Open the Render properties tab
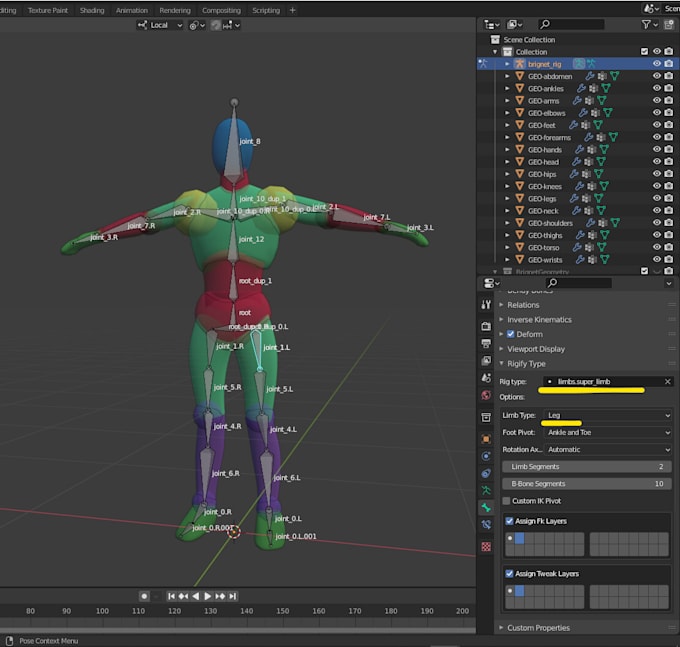Viewport: 680px width, 647px height. tap(486, 326)
